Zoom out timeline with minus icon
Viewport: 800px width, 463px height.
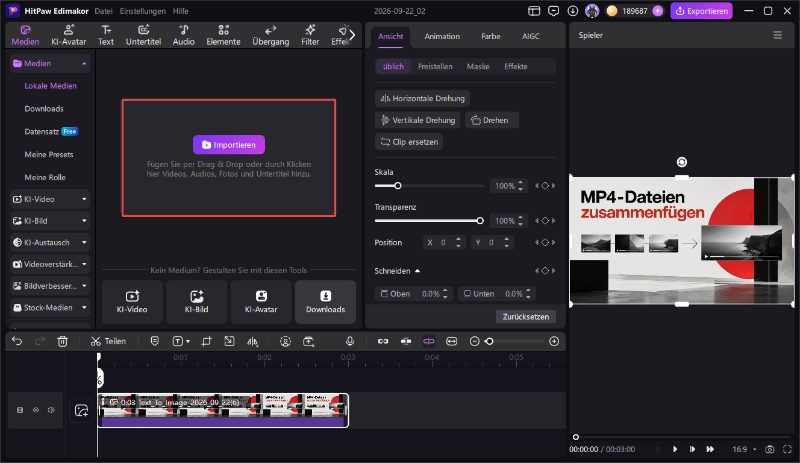point(474,341)
